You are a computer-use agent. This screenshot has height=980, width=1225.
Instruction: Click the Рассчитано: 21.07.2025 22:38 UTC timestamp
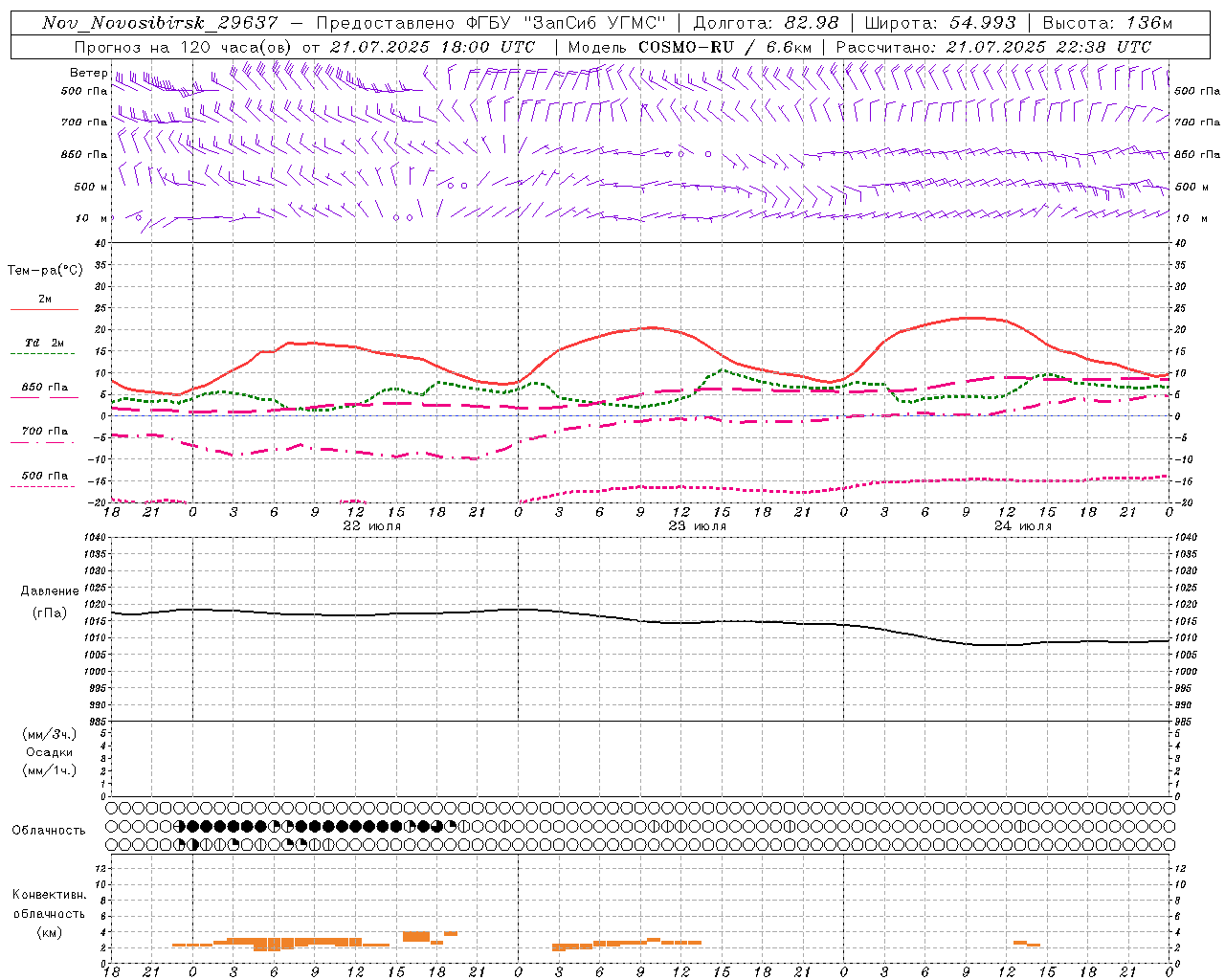click(x=993, y=47)
